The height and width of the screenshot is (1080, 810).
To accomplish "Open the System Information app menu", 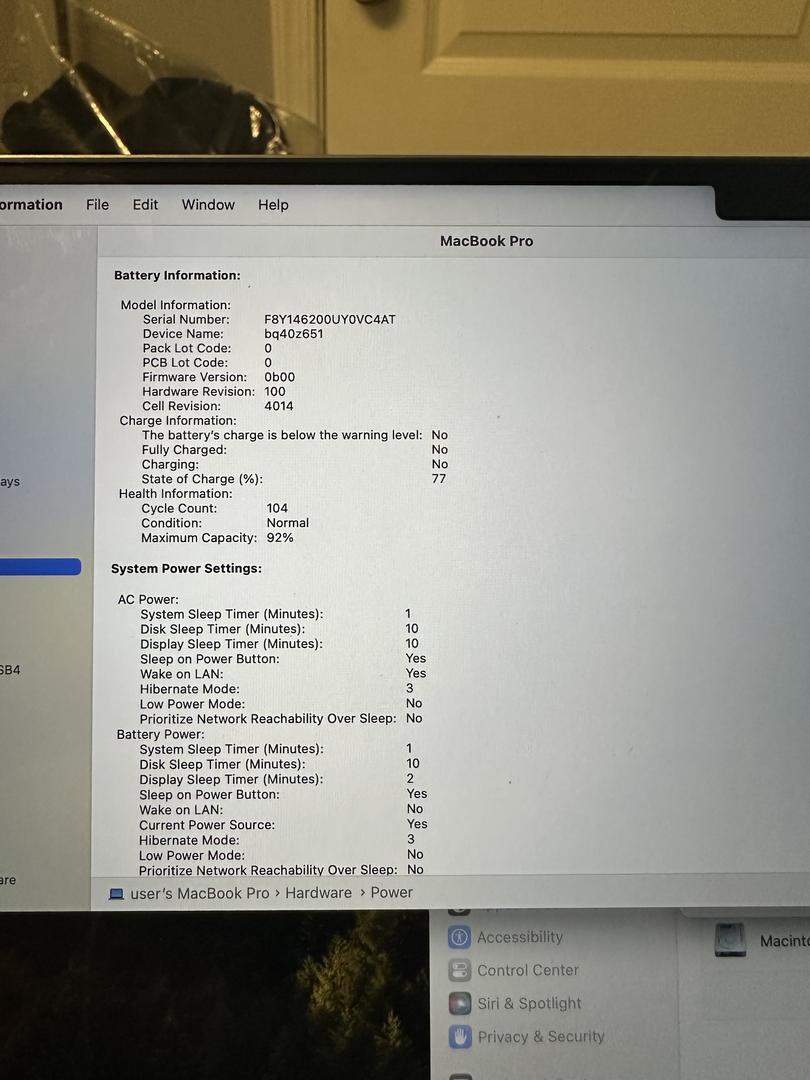I will (31, 205).
